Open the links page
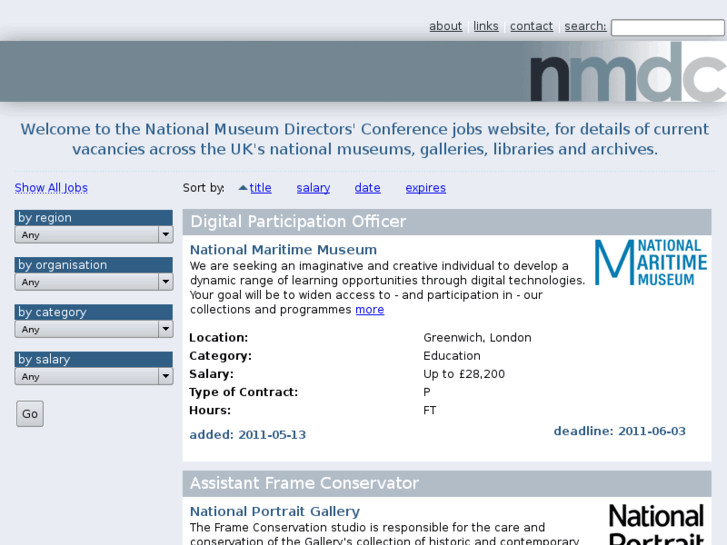Image resolution: width=727 pixels, height=545 pixels. [486, 26]
